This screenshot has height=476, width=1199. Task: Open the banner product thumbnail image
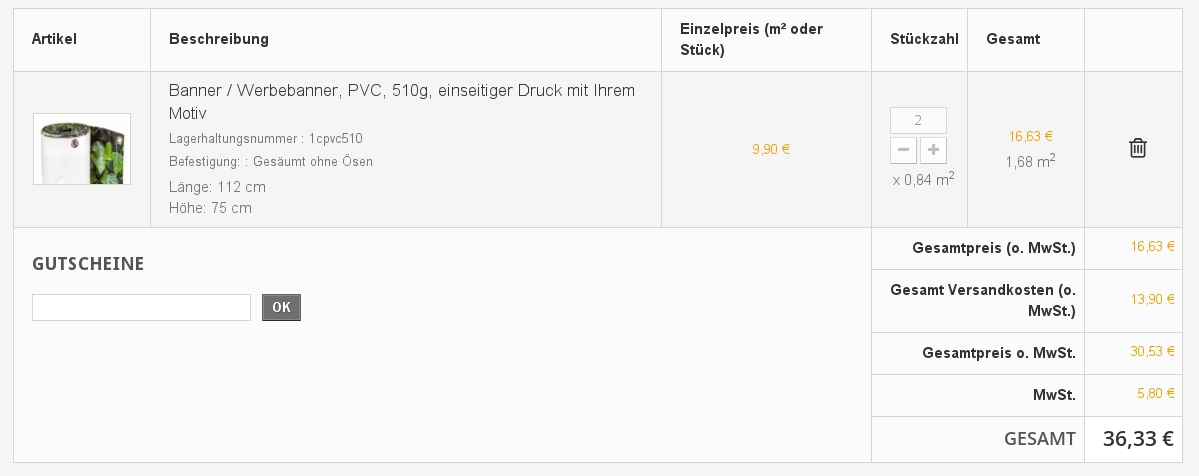coord(82,149)
